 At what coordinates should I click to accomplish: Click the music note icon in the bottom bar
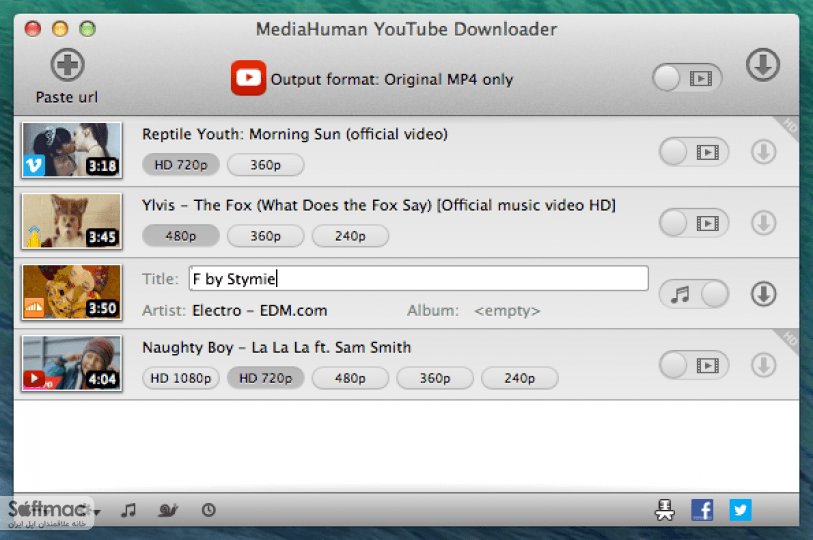coord(128,510)
